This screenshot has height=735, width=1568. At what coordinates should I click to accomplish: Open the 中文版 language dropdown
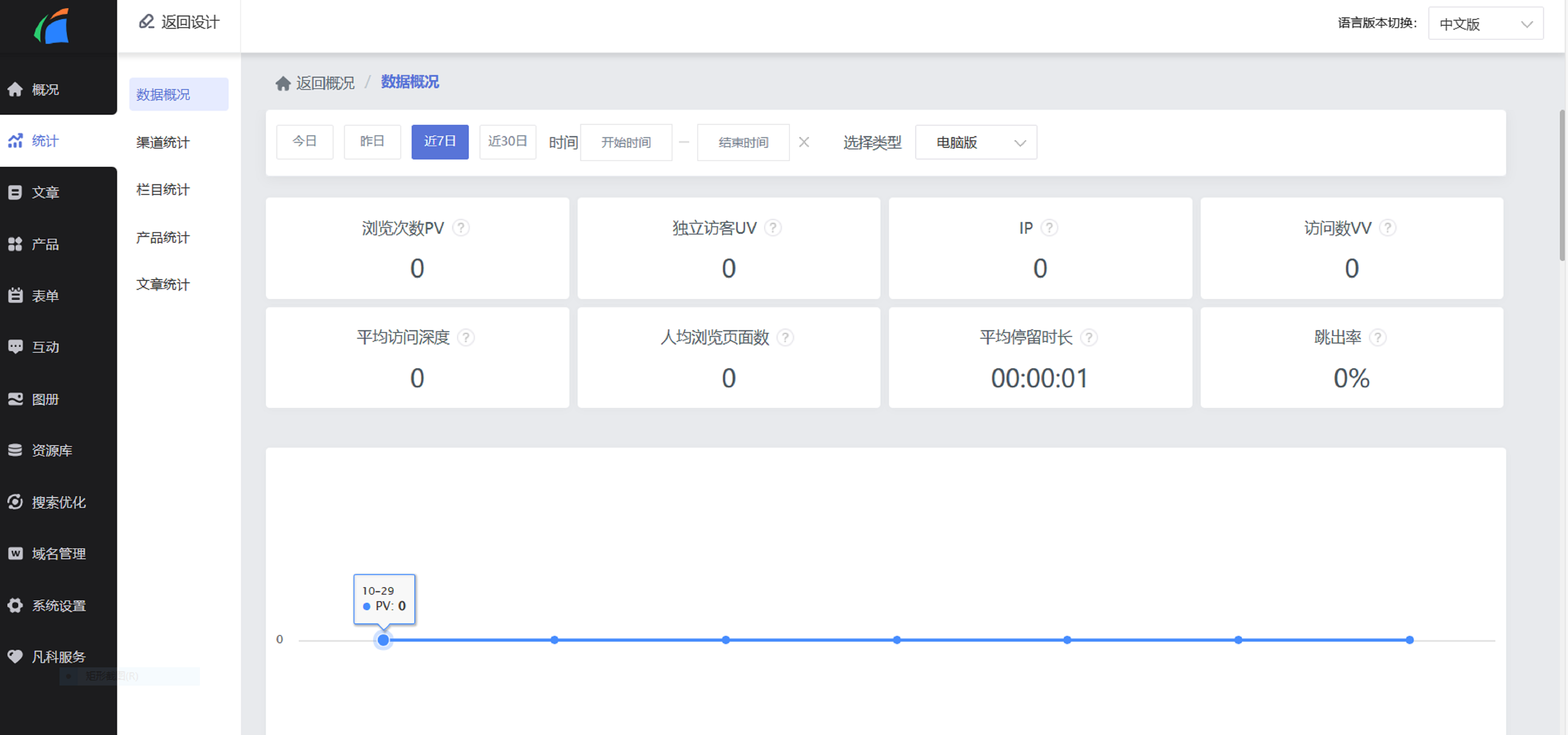(1485, 24)
